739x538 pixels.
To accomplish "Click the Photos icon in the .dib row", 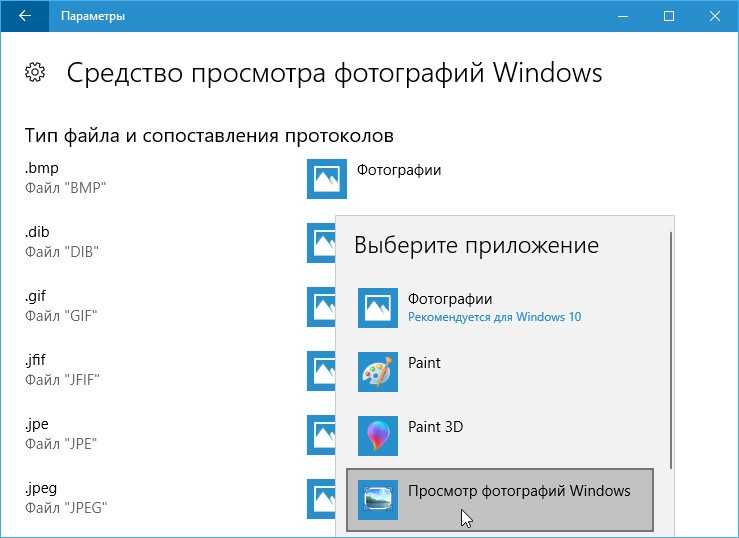I will (x=321, y=243).
